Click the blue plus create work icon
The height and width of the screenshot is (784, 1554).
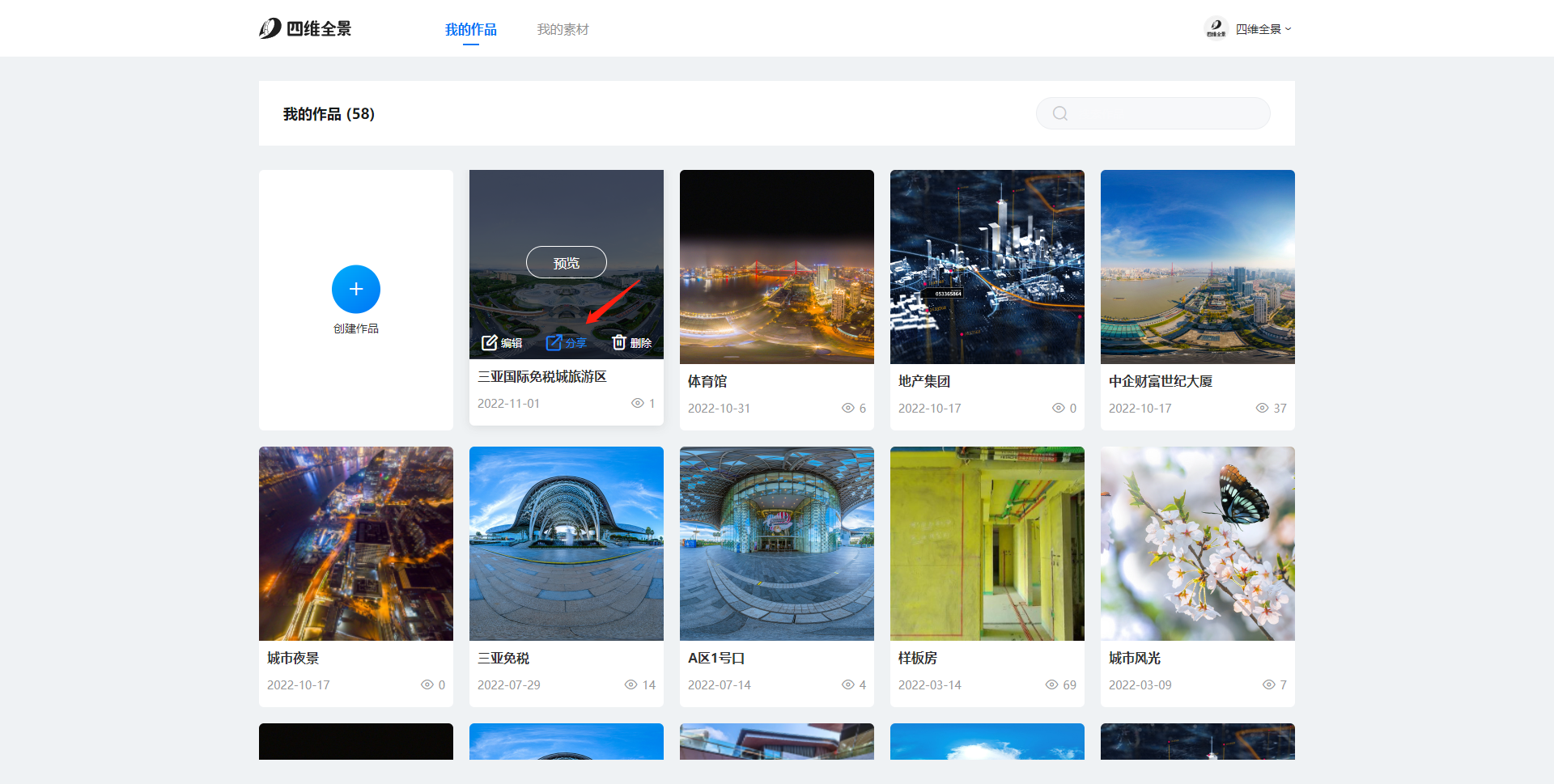(355, 289)
